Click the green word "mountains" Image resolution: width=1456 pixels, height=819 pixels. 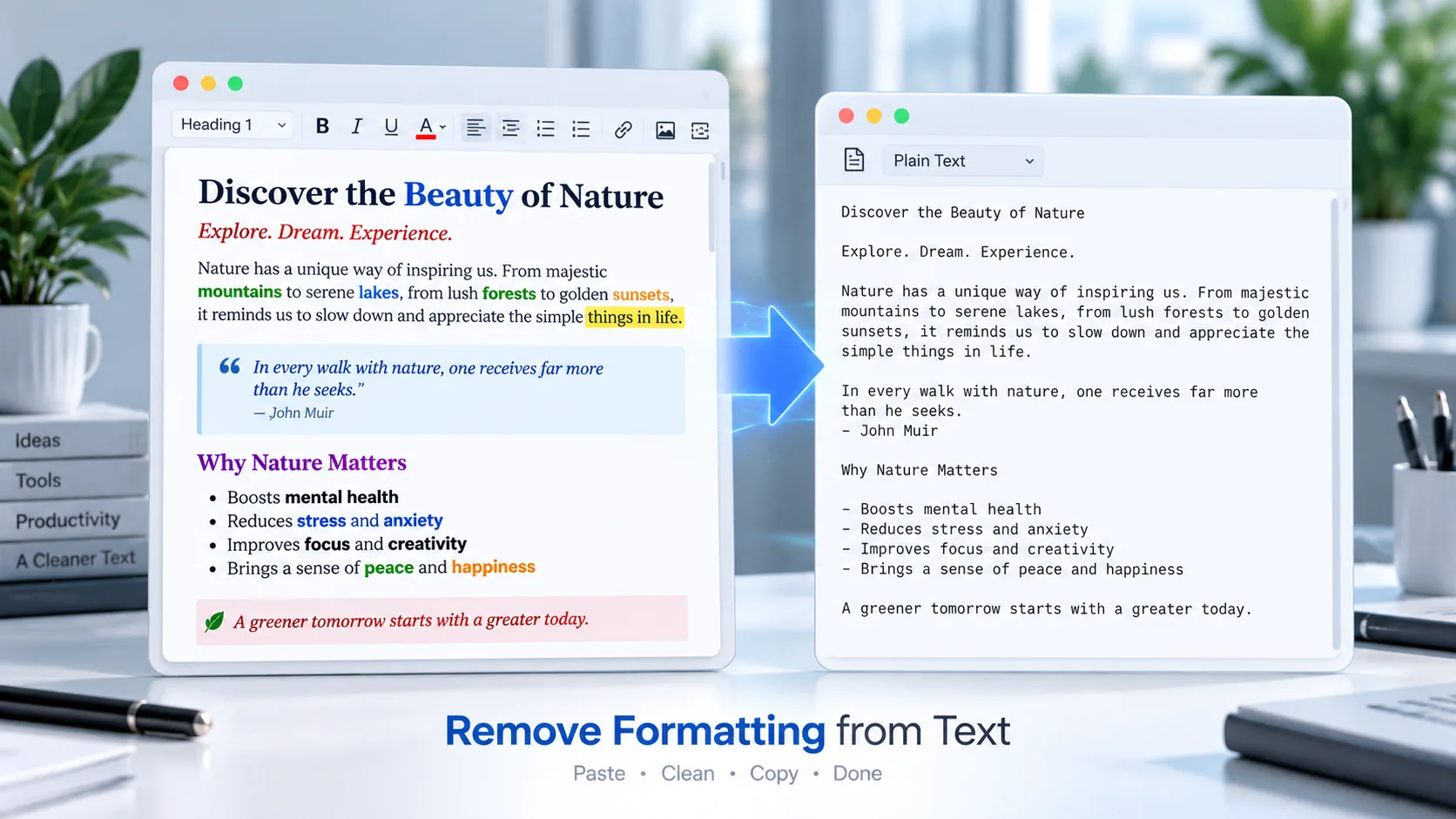click(x=239, y=292)
